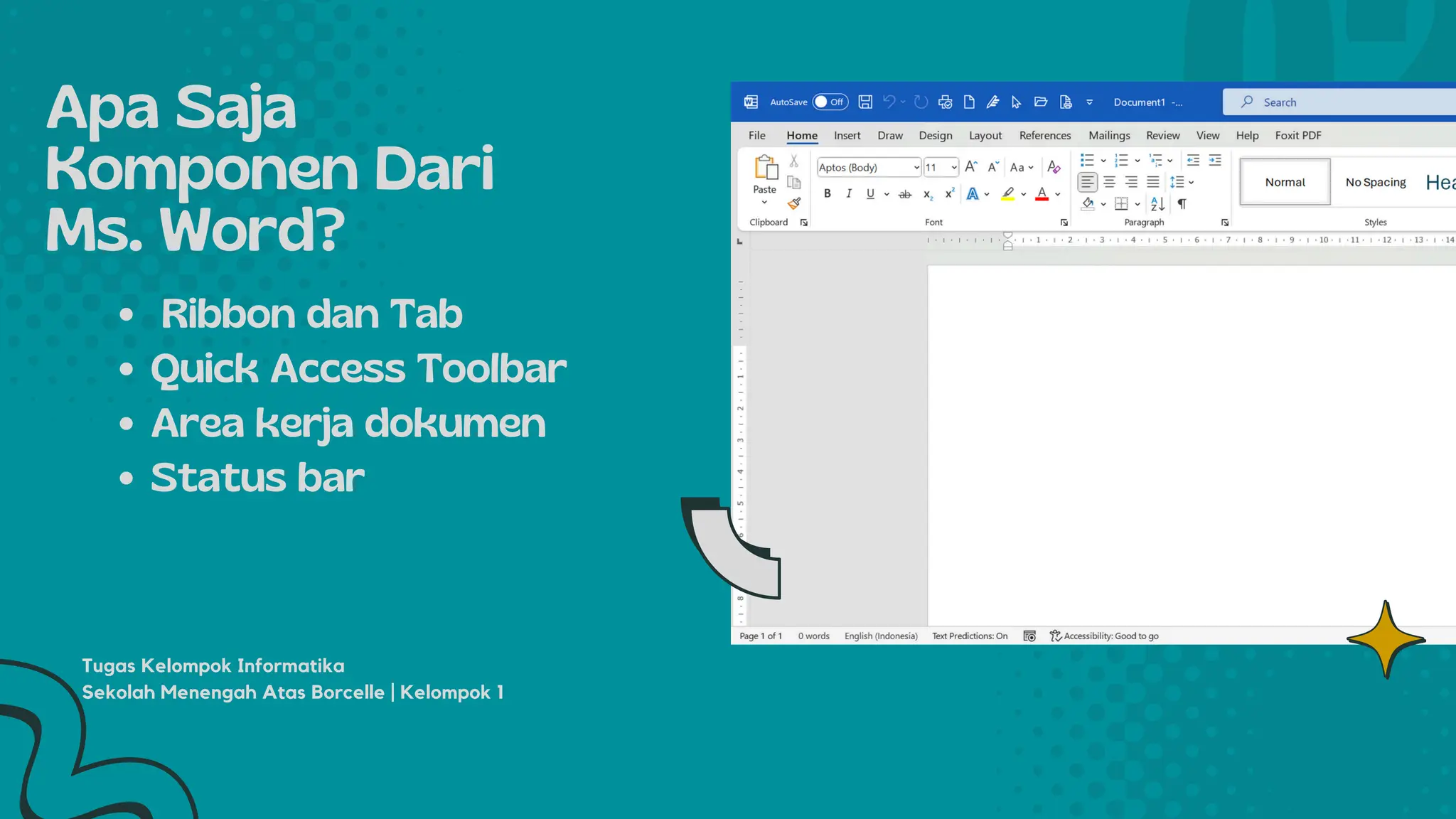
Task: Switch to the Insert tab
Action: coord(847,135)
